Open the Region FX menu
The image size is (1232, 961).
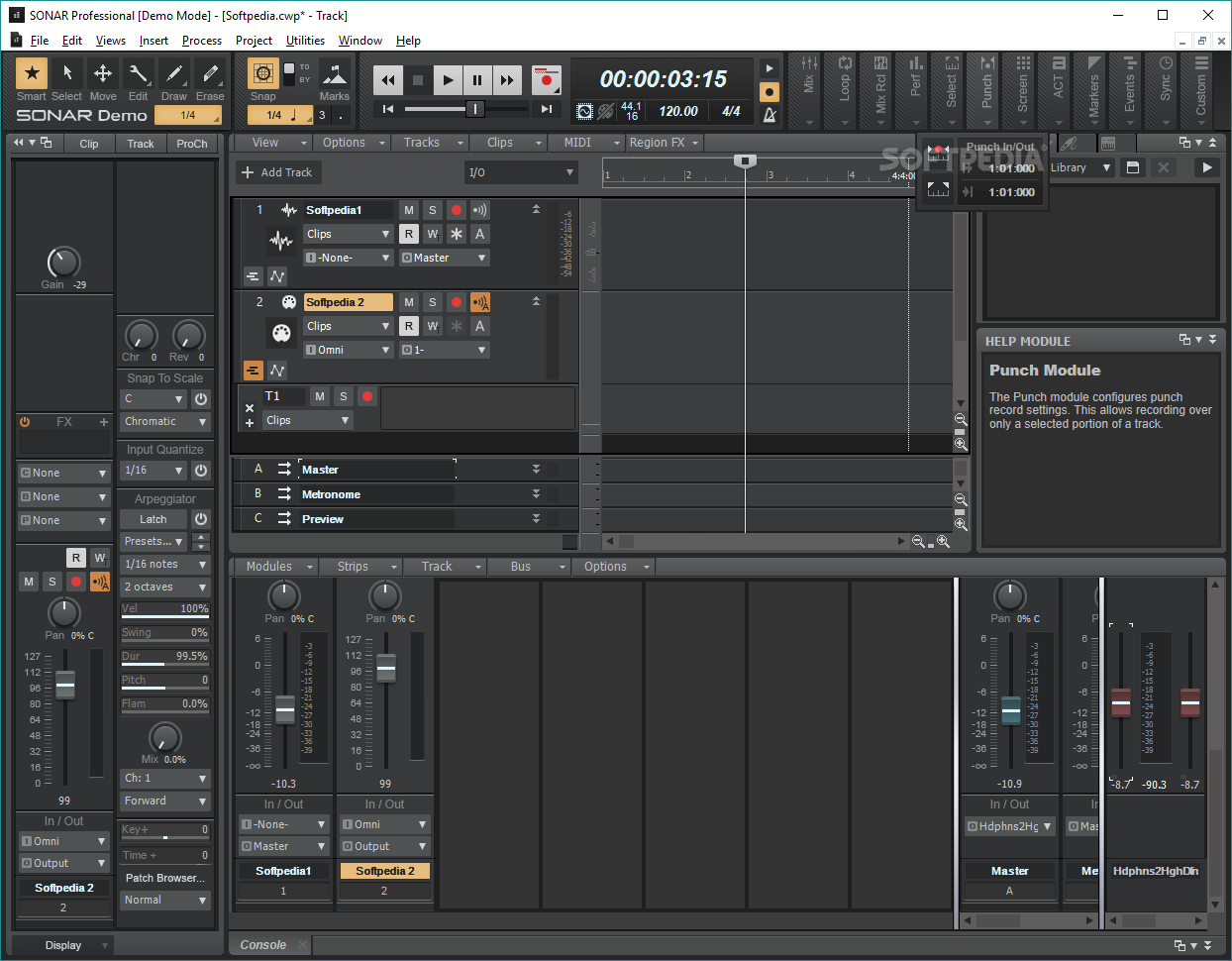[x=664, y=143]
